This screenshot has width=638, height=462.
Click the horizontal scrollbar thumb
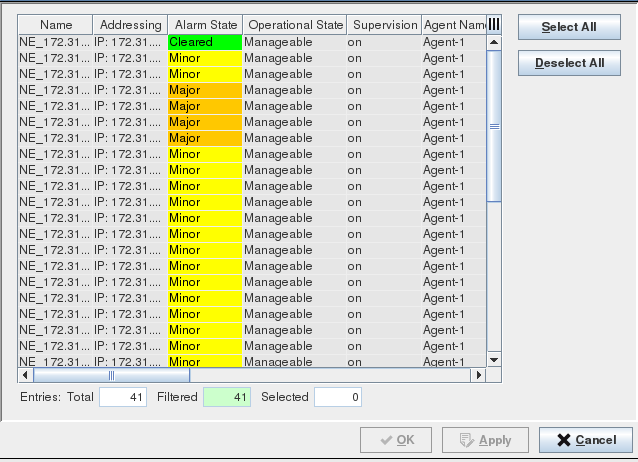[110, 375]
